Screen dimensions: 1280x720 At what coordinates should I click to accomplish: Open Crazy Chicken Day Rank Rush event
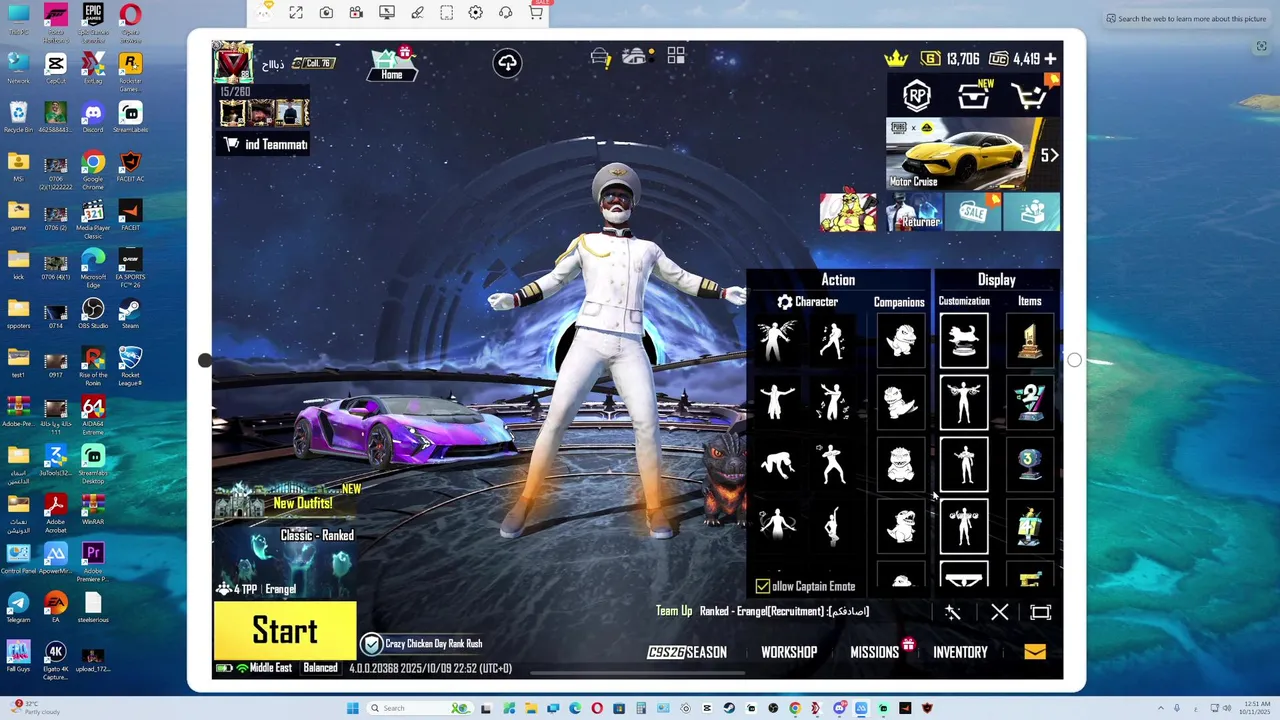tap(423, 644)
